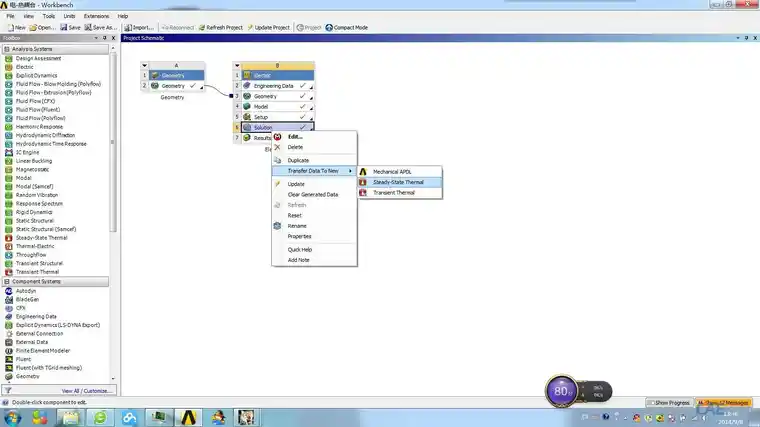Open the Windows Start button
This screenshot has width=760, height=427.
click(12, 417)
